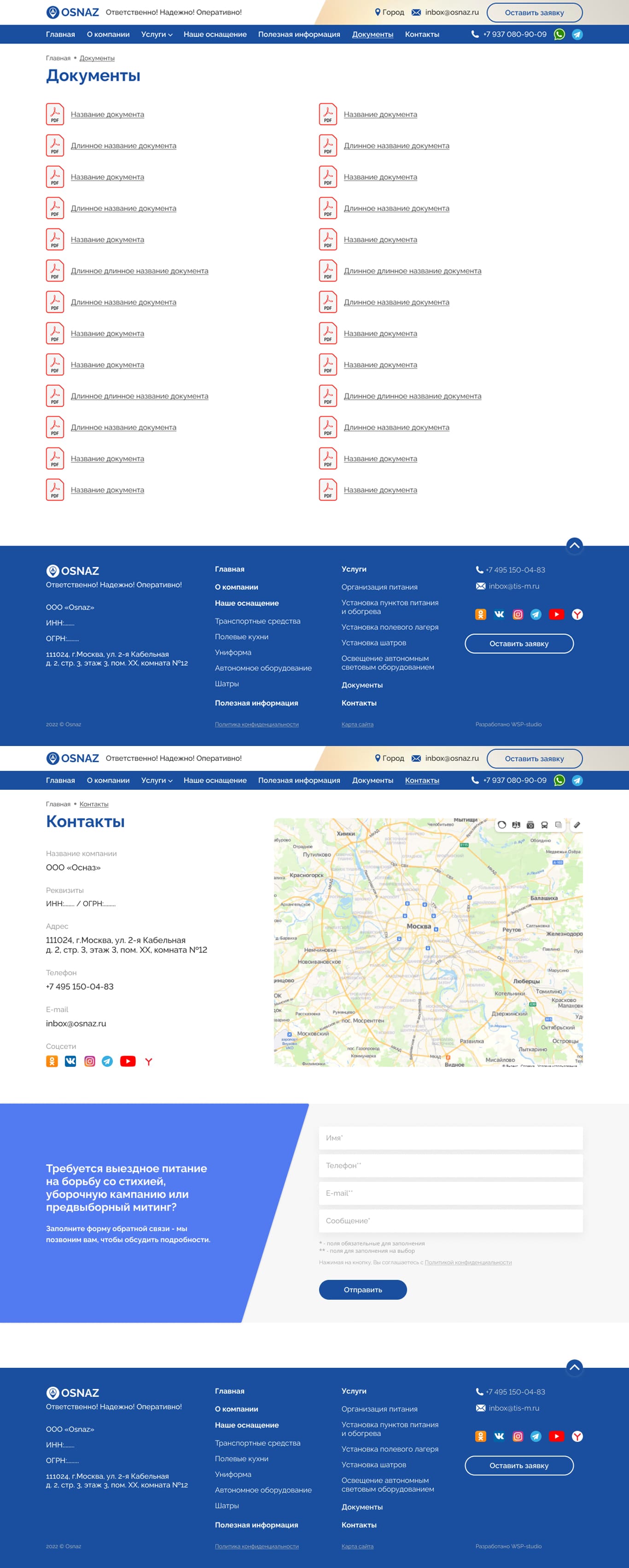Go to Главная in the Documents page navigation bar
629x1568 pixels.
[x=60, y=35]
